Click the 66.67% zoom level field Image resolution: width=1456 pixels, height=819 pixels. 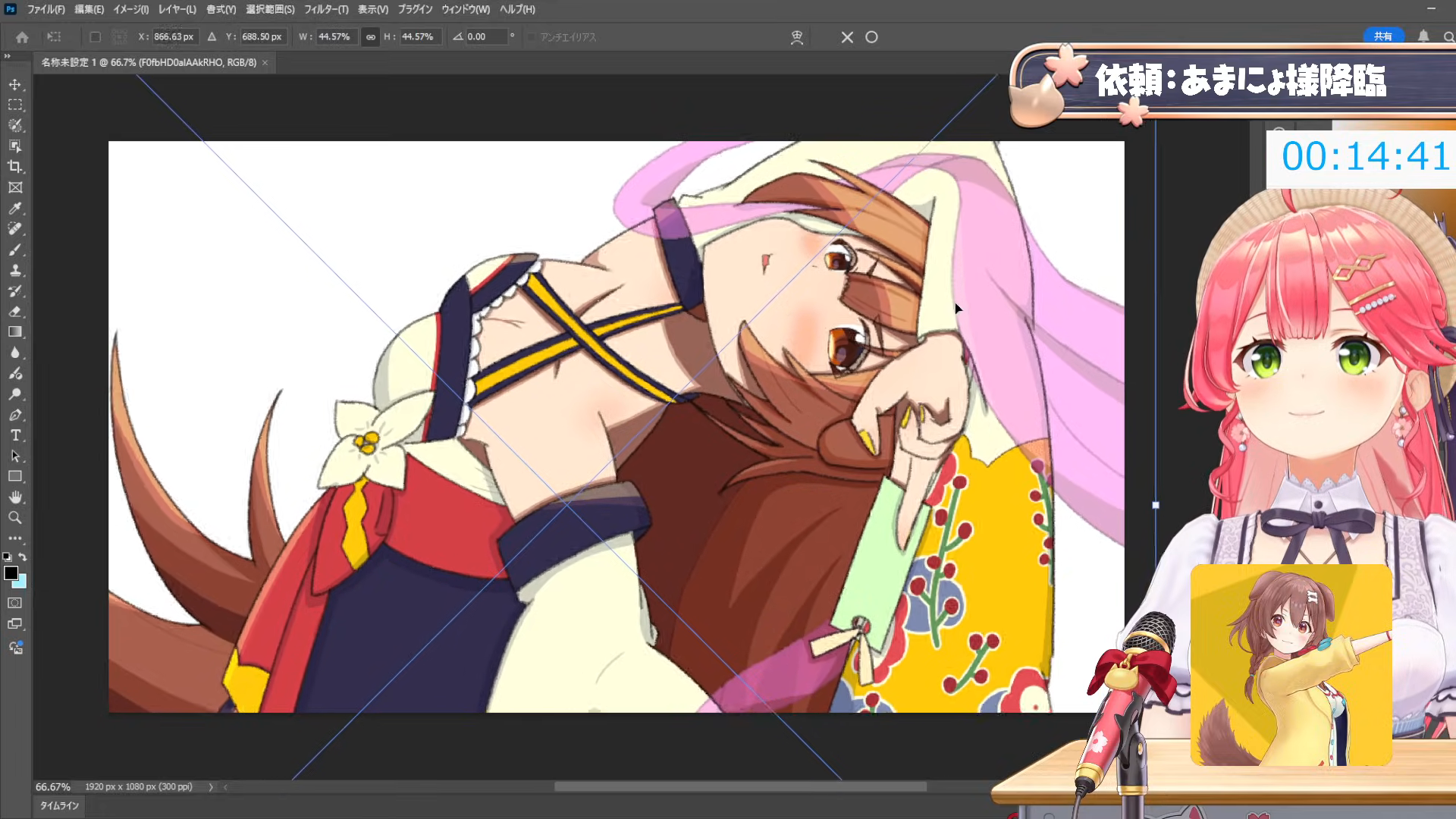tap(53, 787)
